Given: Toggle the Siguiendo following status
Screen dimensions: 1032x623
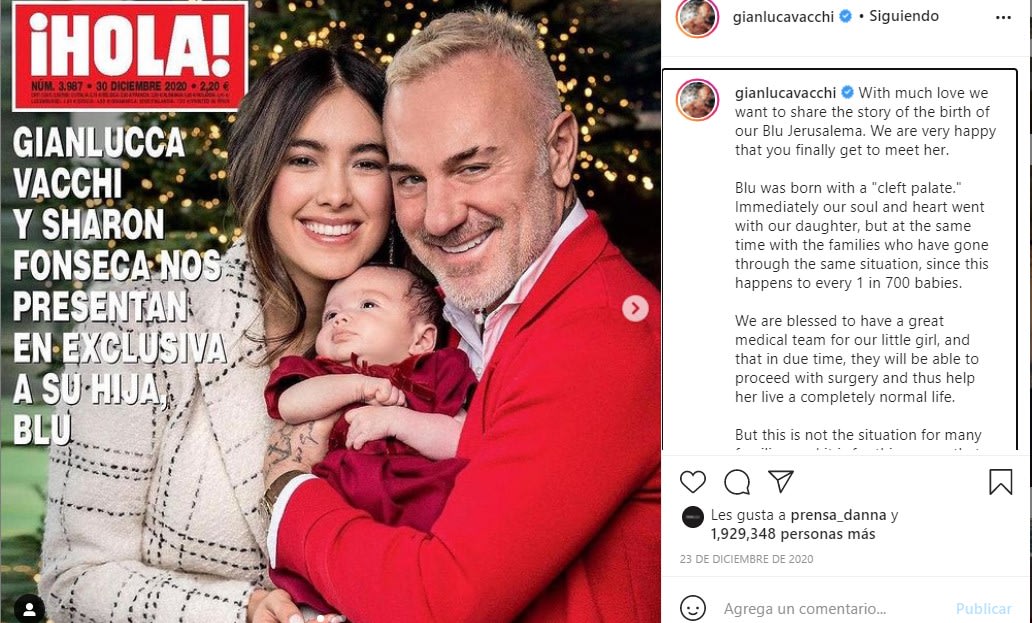Looking at the screenshot, I should point(904,16).
